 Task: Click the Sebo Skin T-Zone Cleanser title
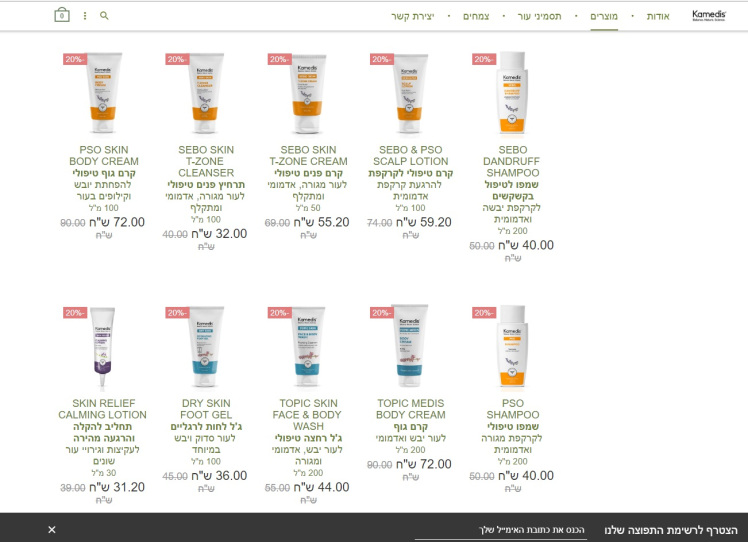(x=206, y=161)
